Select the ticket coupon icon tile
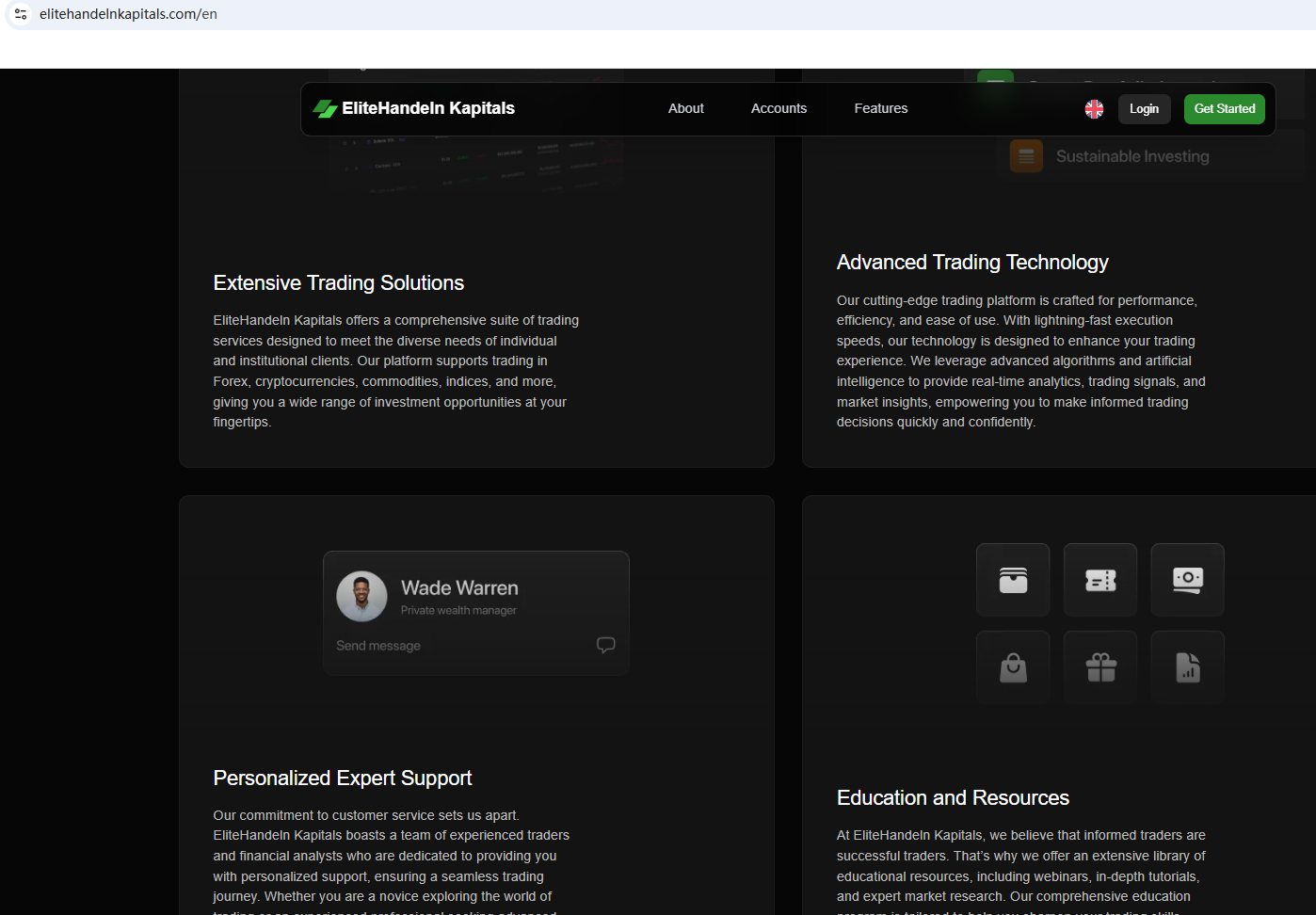Screen dimensions: 1316x915 tap(1100, 580)
